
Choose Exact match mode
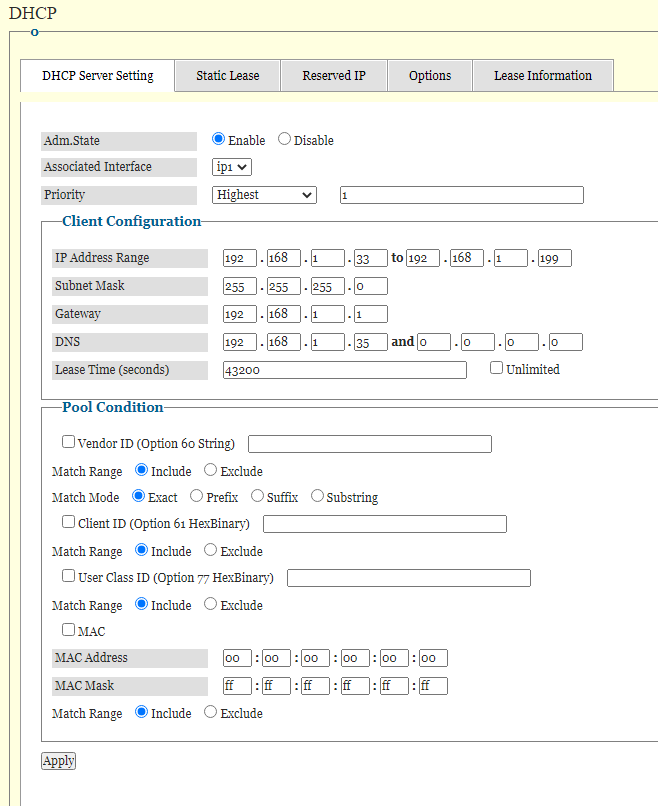(x=138, y=496)
